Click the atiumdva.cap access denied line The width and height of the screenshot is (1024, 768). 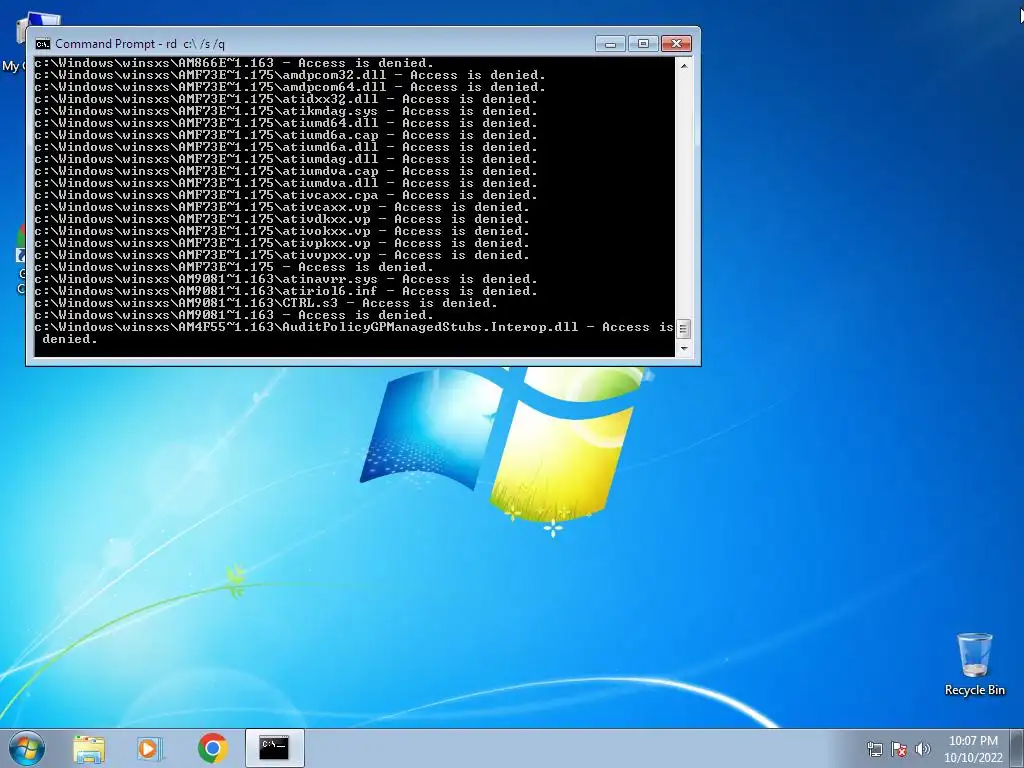[x=286, y=171]
